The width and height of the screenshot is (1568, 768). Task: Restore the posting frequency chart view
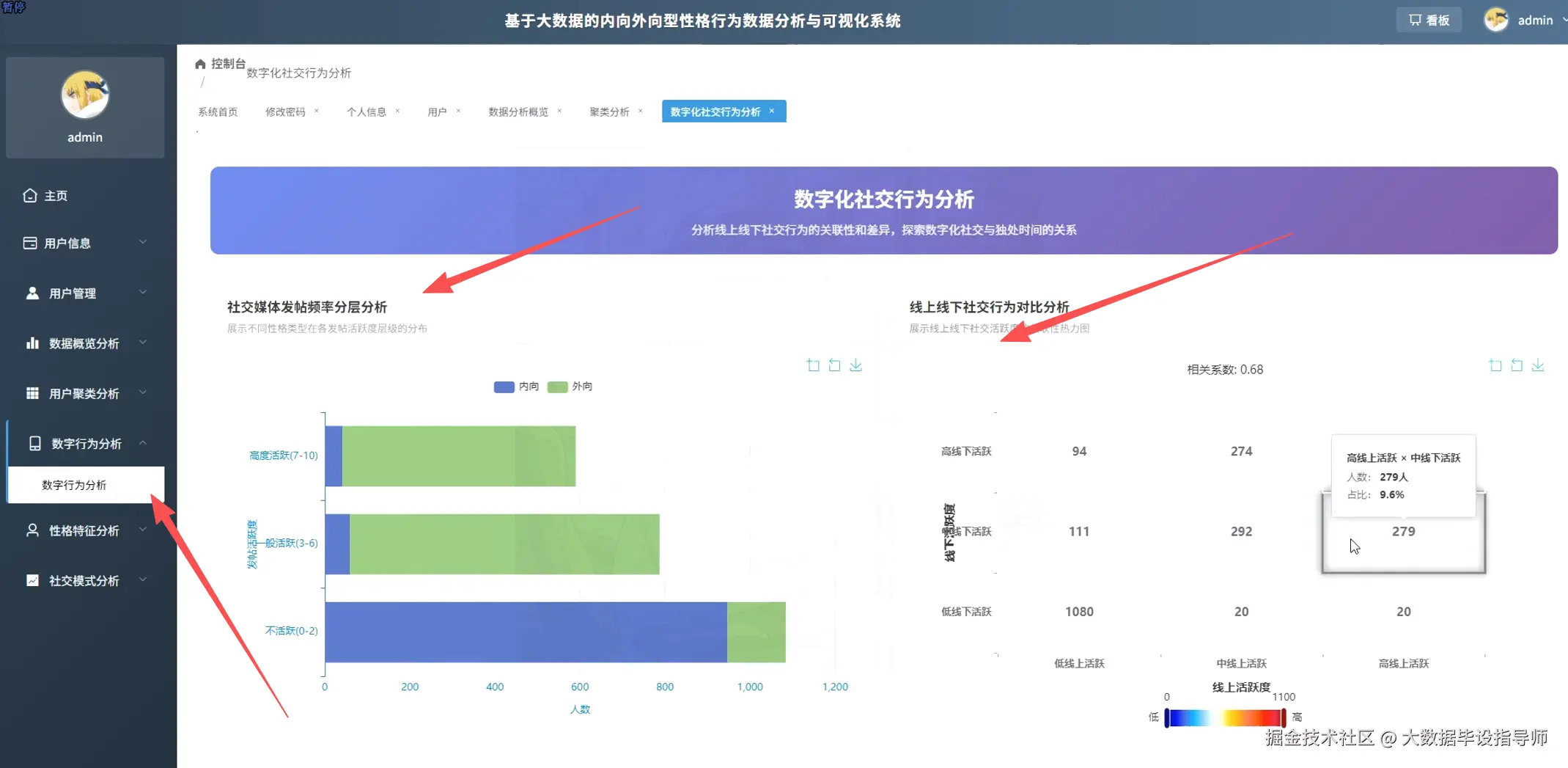point(834,365)
